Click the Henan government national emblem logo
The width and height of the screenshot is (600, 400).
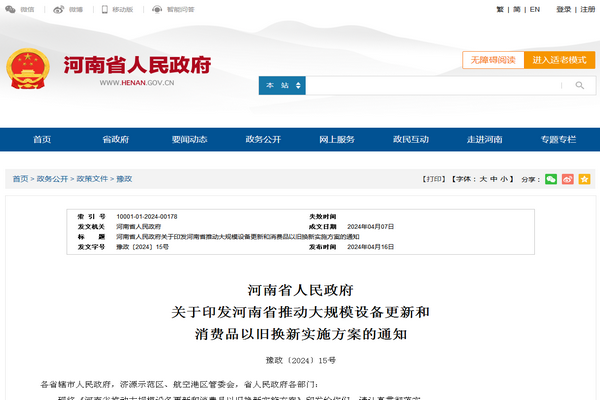pos(29,67)
